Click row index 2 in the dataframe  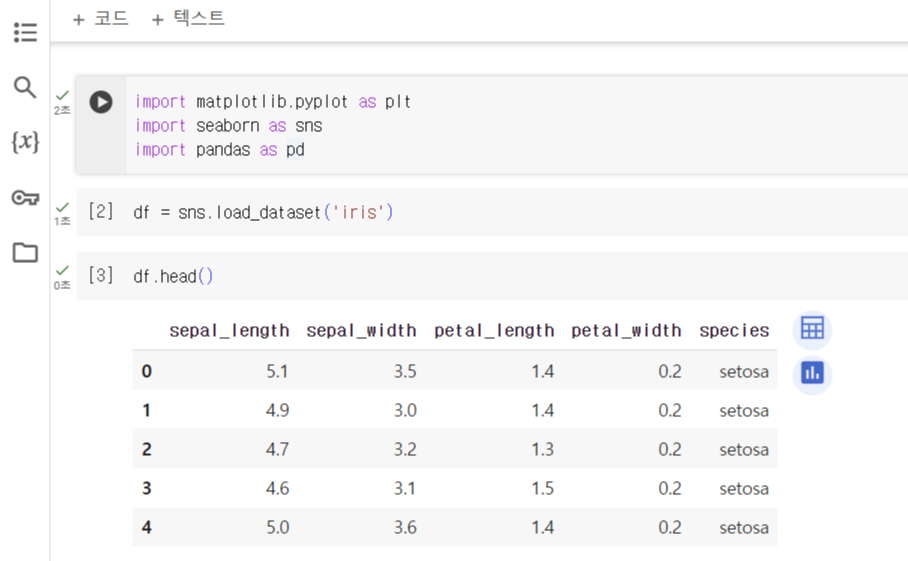pos(147,449)
